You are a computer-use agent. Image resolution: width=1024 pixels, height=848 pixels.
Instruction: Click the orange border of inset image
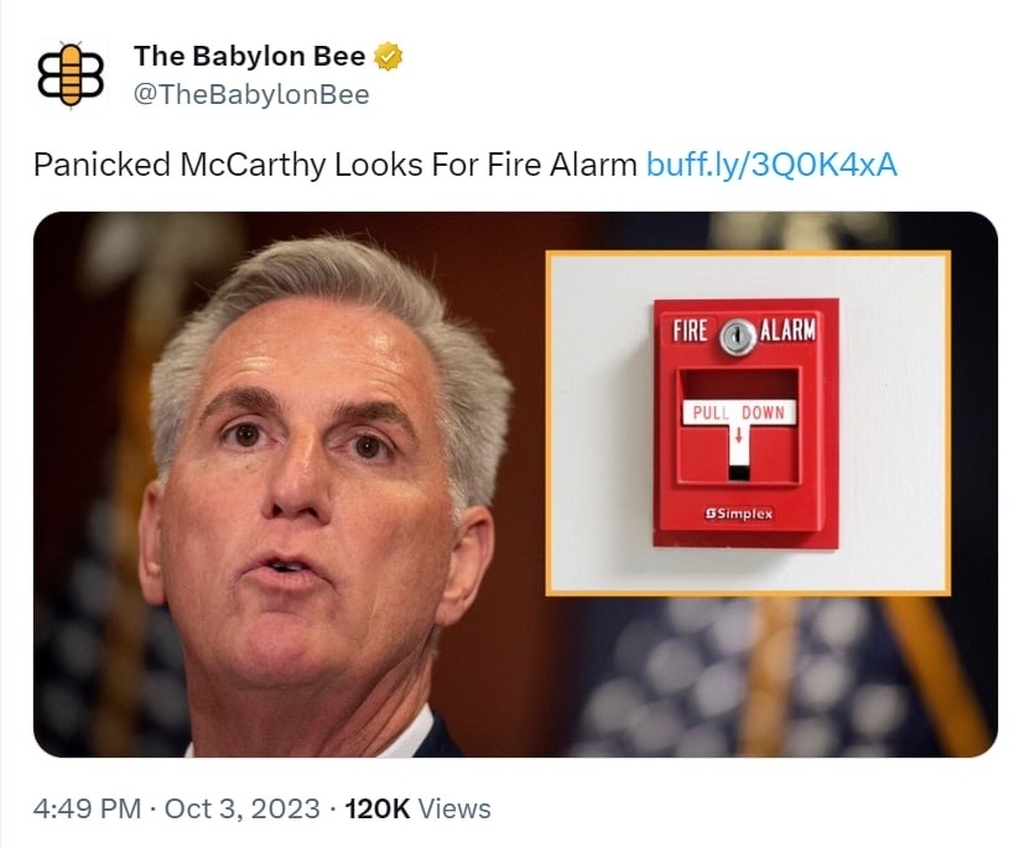point(748,253)
